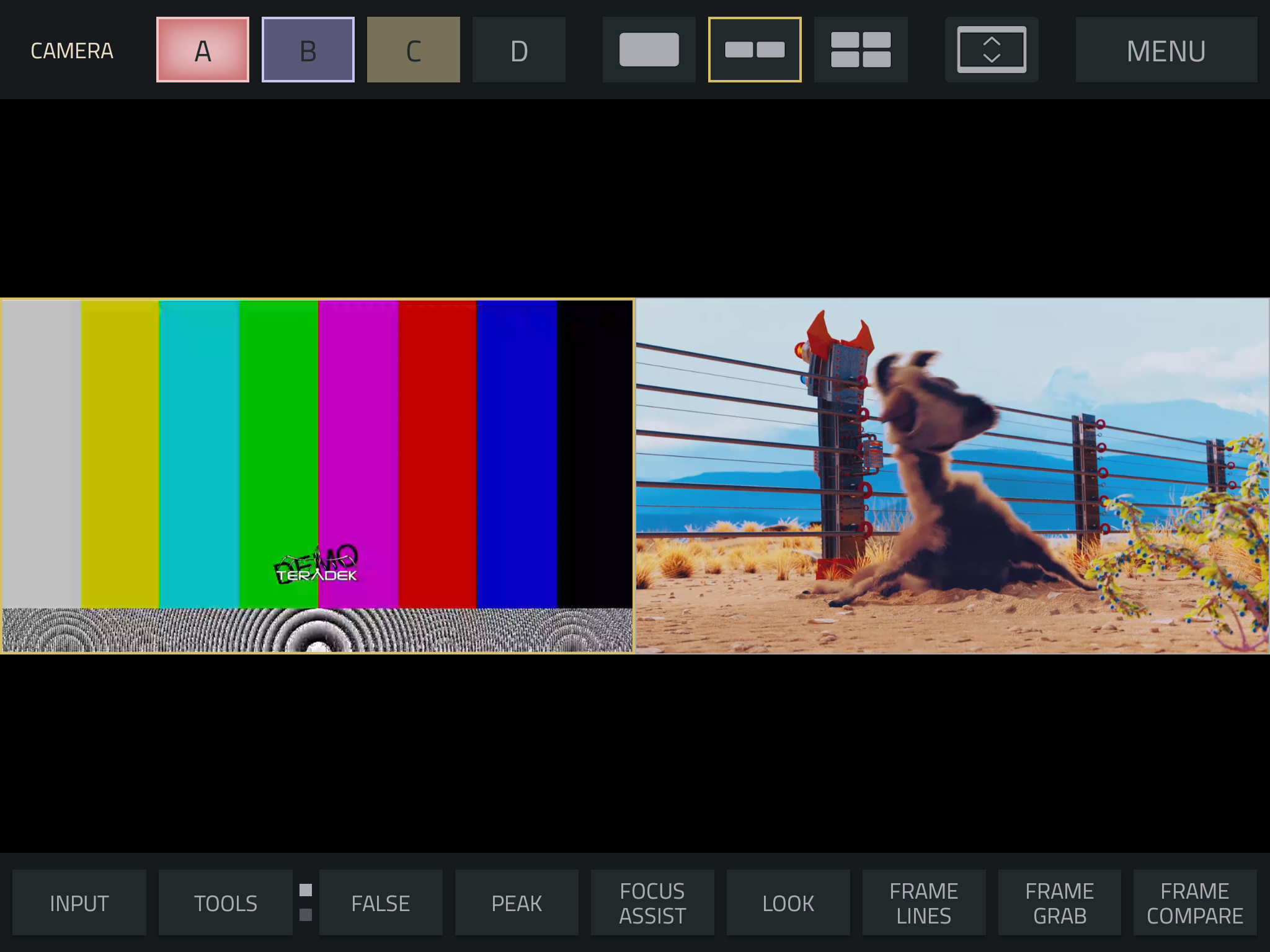Open the INPUT settings
Viewport: 1270px width, 952px height.
click(x=79, y=902)
